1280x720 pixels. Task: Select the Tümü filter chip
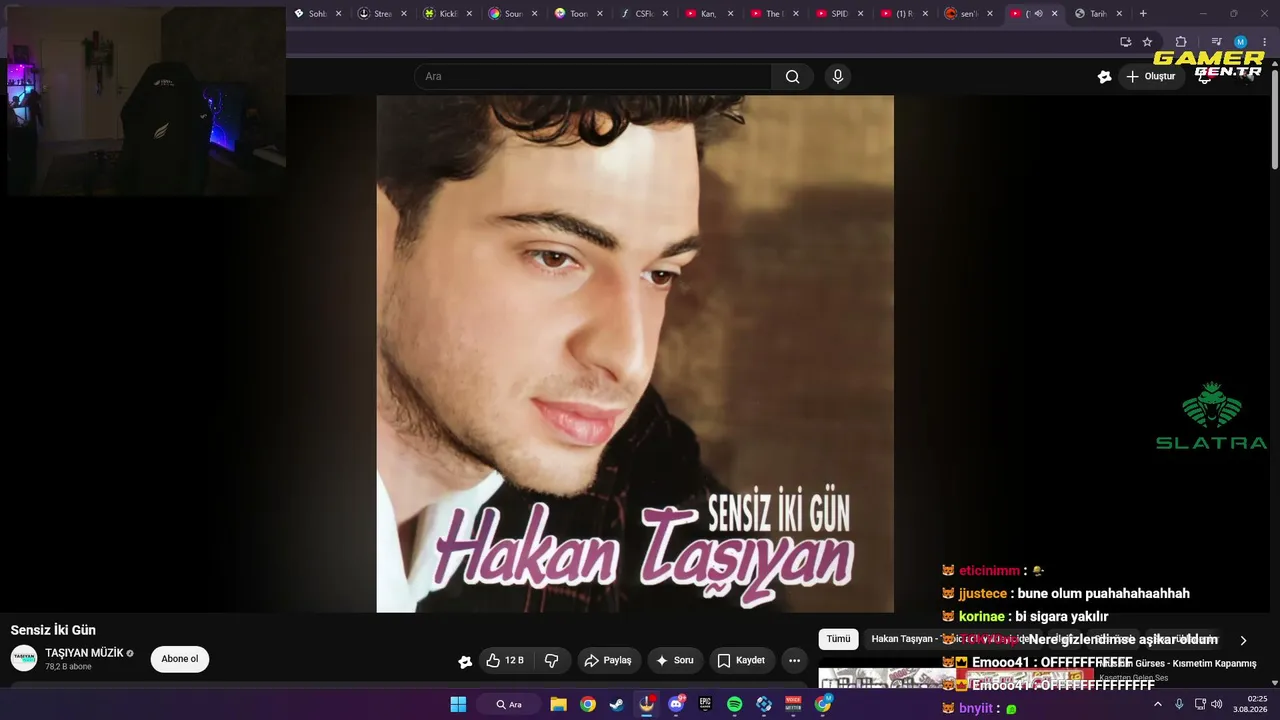coord(838,639)
